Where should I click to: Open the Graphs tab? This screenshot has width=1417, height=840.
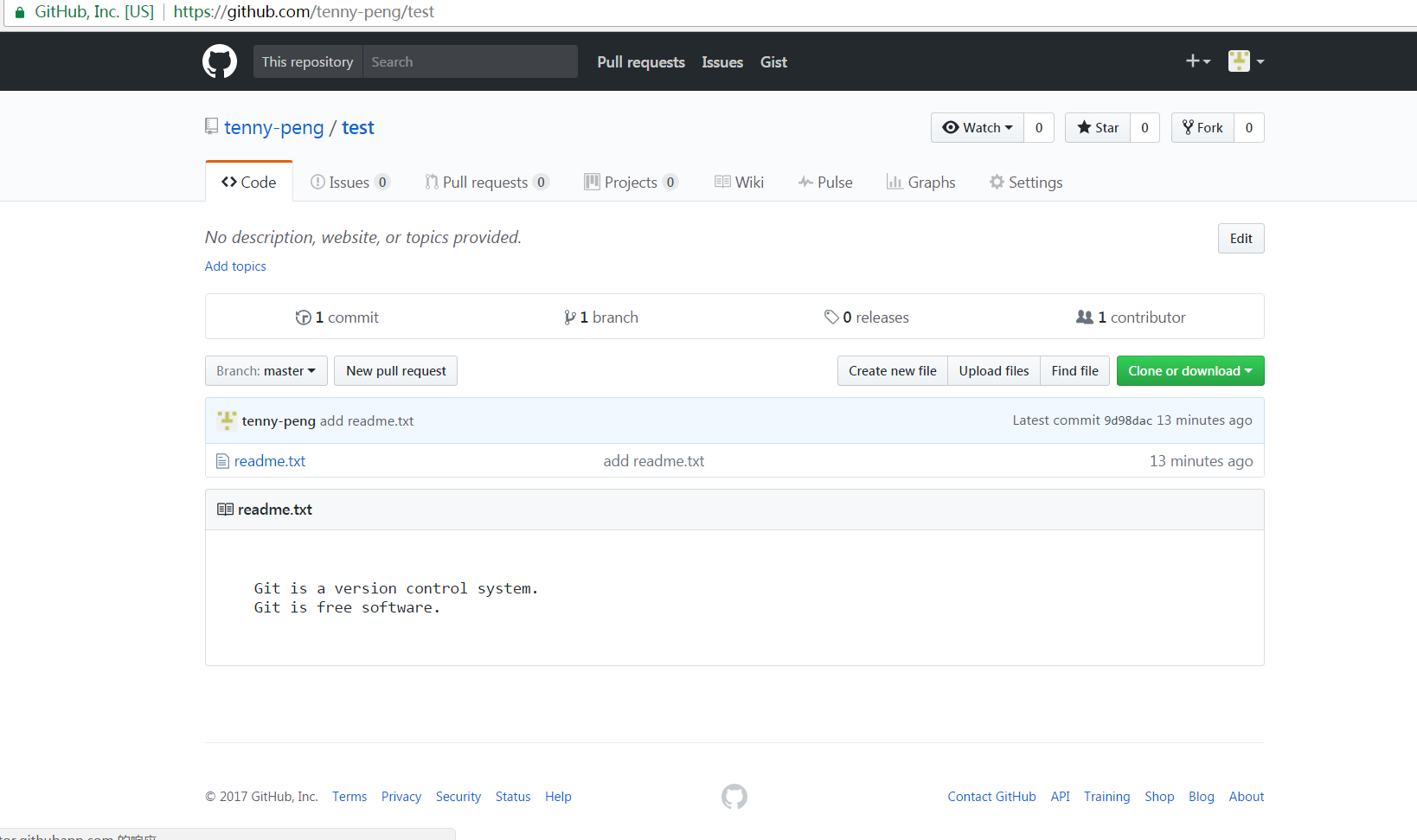tap(921, 182)
